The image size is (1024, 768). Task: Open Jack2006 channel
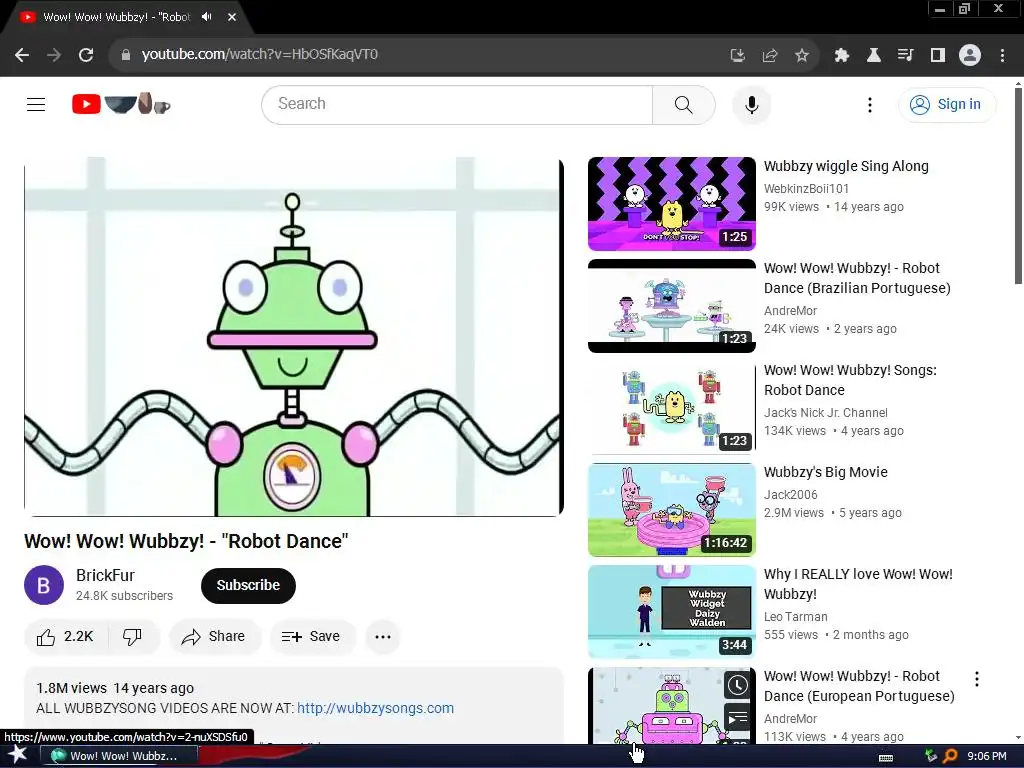coord(791,495)
